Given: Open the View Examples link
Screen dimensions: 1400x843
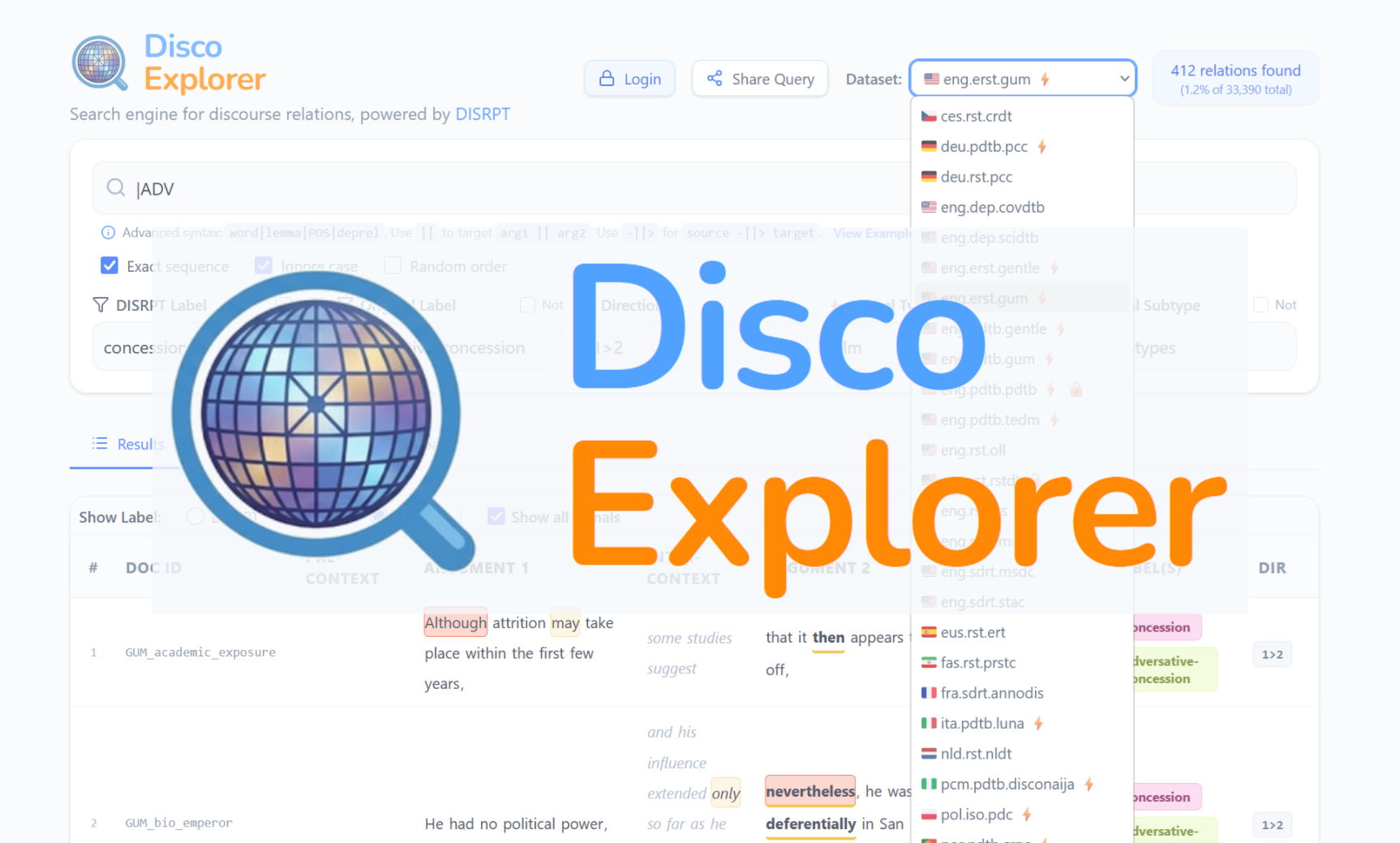Looking at the screenshot, I should (874, 233).
